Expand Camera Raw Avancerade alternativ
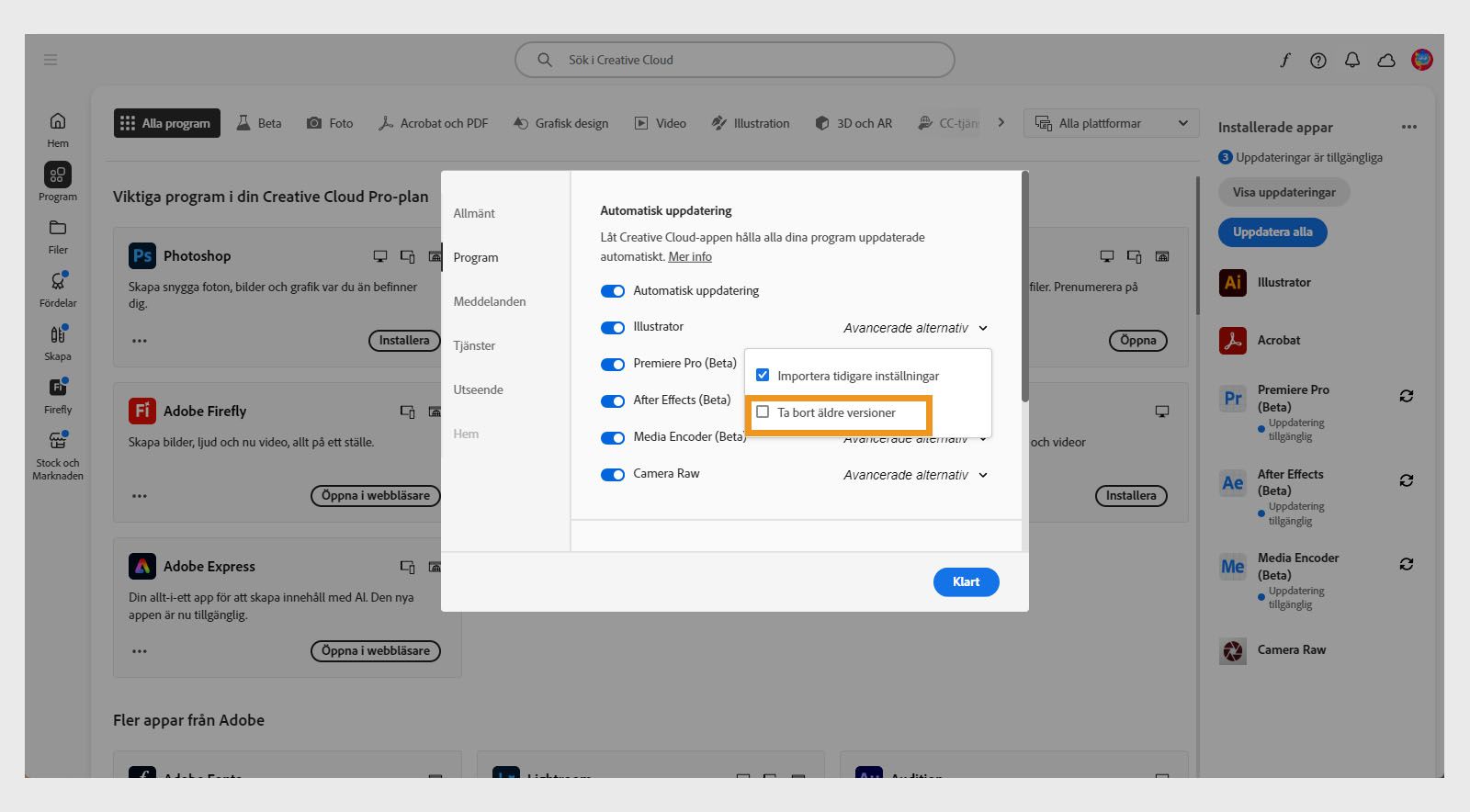This screenshot has width=1470, height=812. tap(916, 475)
